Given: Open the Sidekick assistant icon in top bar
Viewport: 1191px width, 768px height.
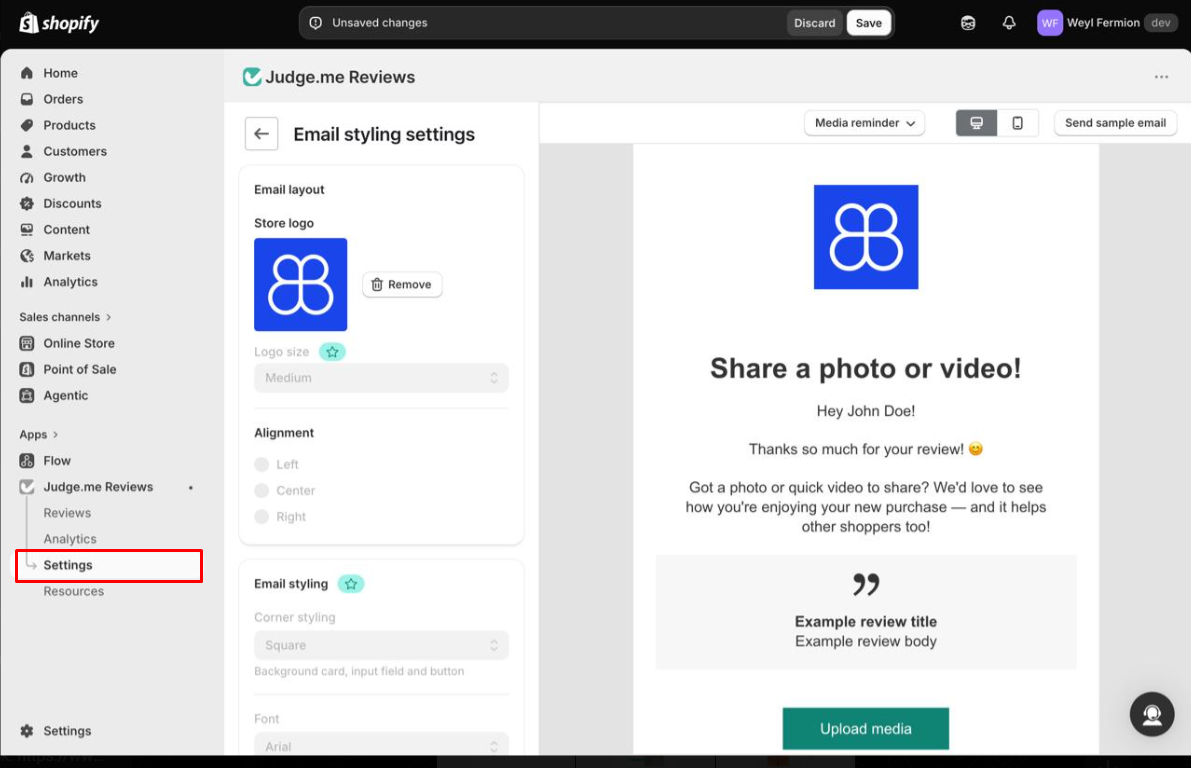Looking at the screenshot, I should coord(968,23).
